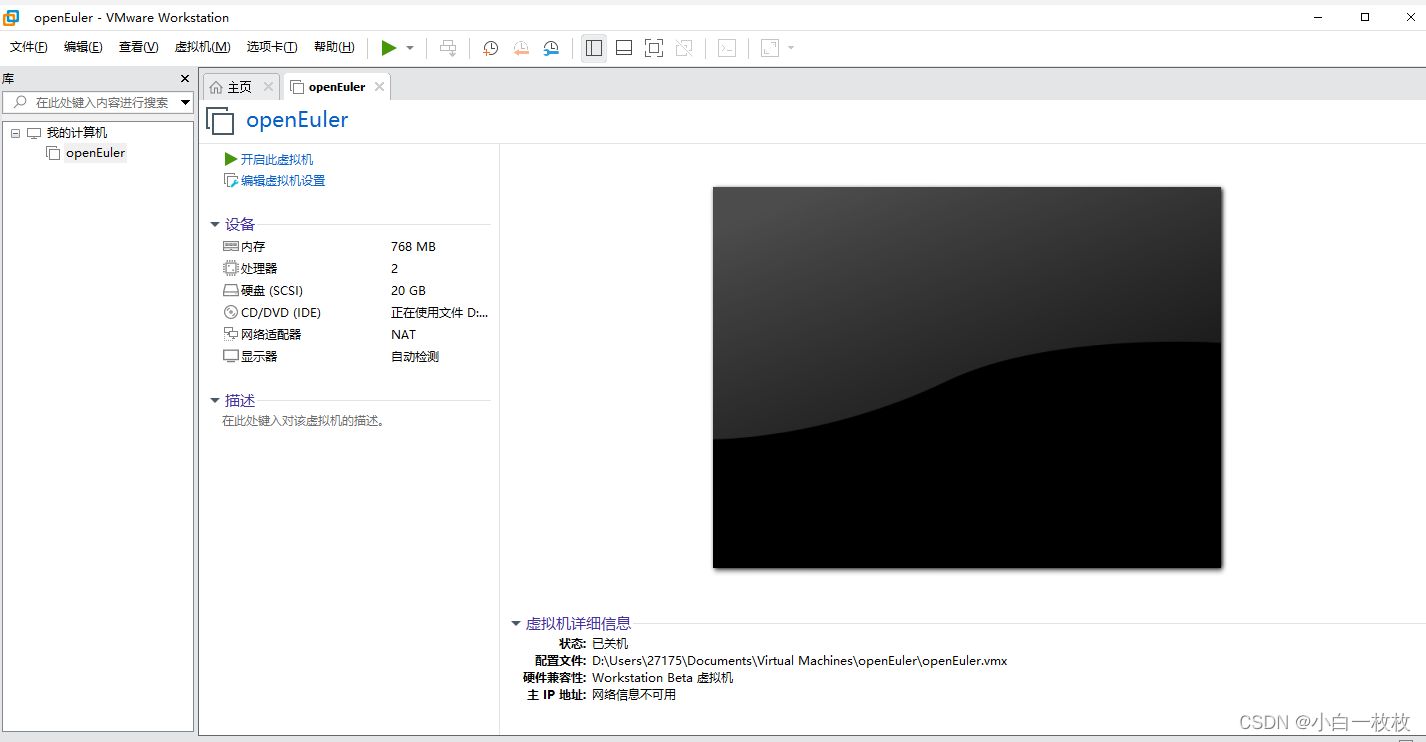Viewport: 1426px width, 742px height.
Task: Click the Unity mode toolbar icon
Action: click(684, 48)
